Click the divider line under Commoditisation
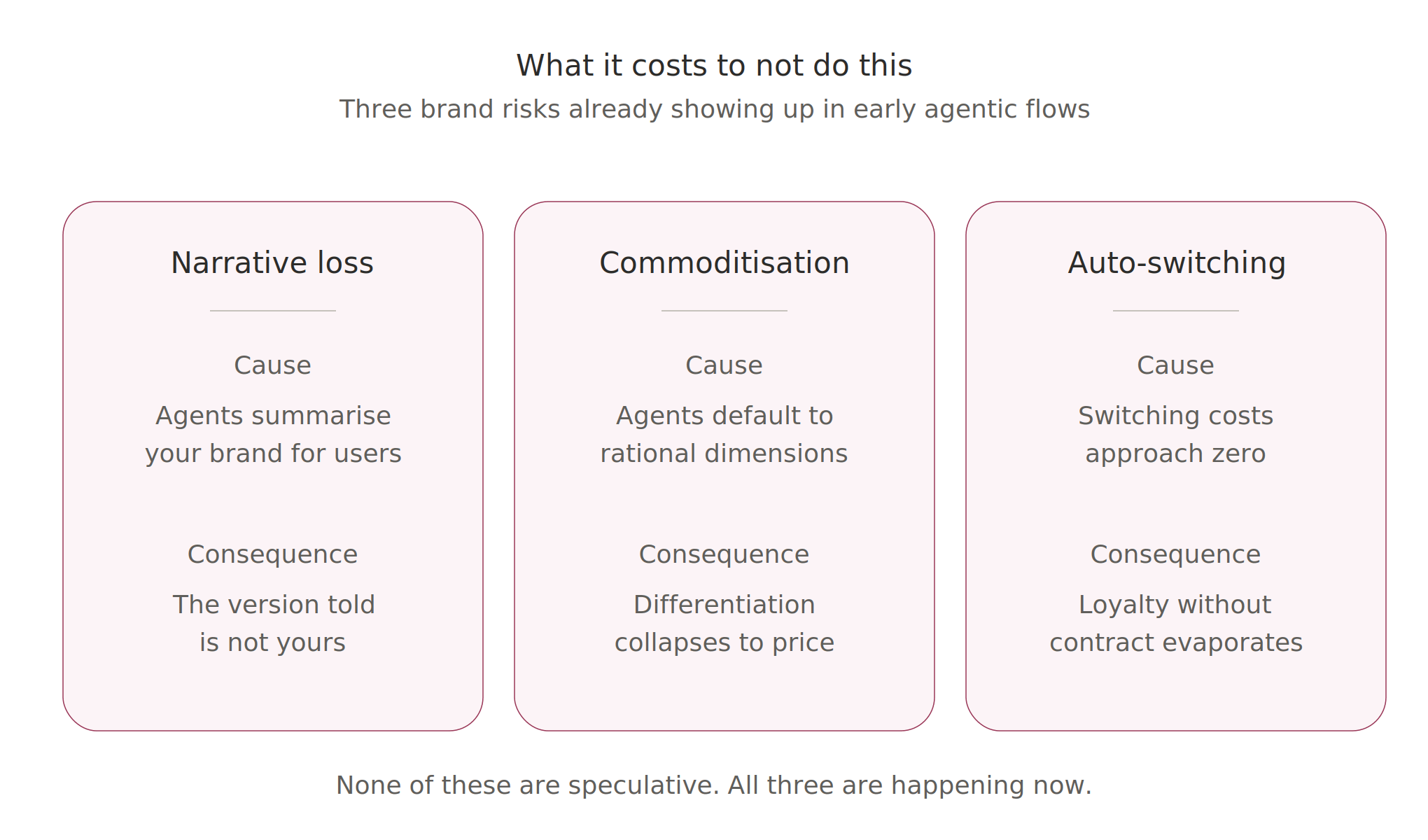1428x840 pixels. click(x=724, y=311)
